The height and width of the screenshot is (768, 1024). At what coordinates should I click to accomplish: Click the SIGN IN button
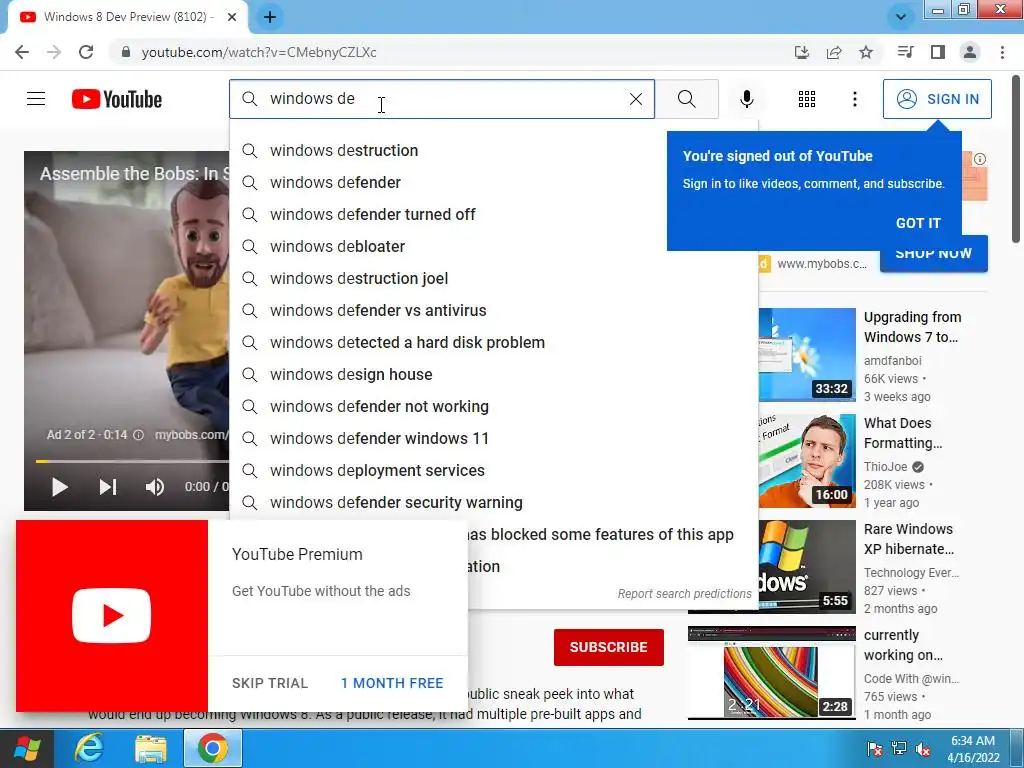click(937, 99)
